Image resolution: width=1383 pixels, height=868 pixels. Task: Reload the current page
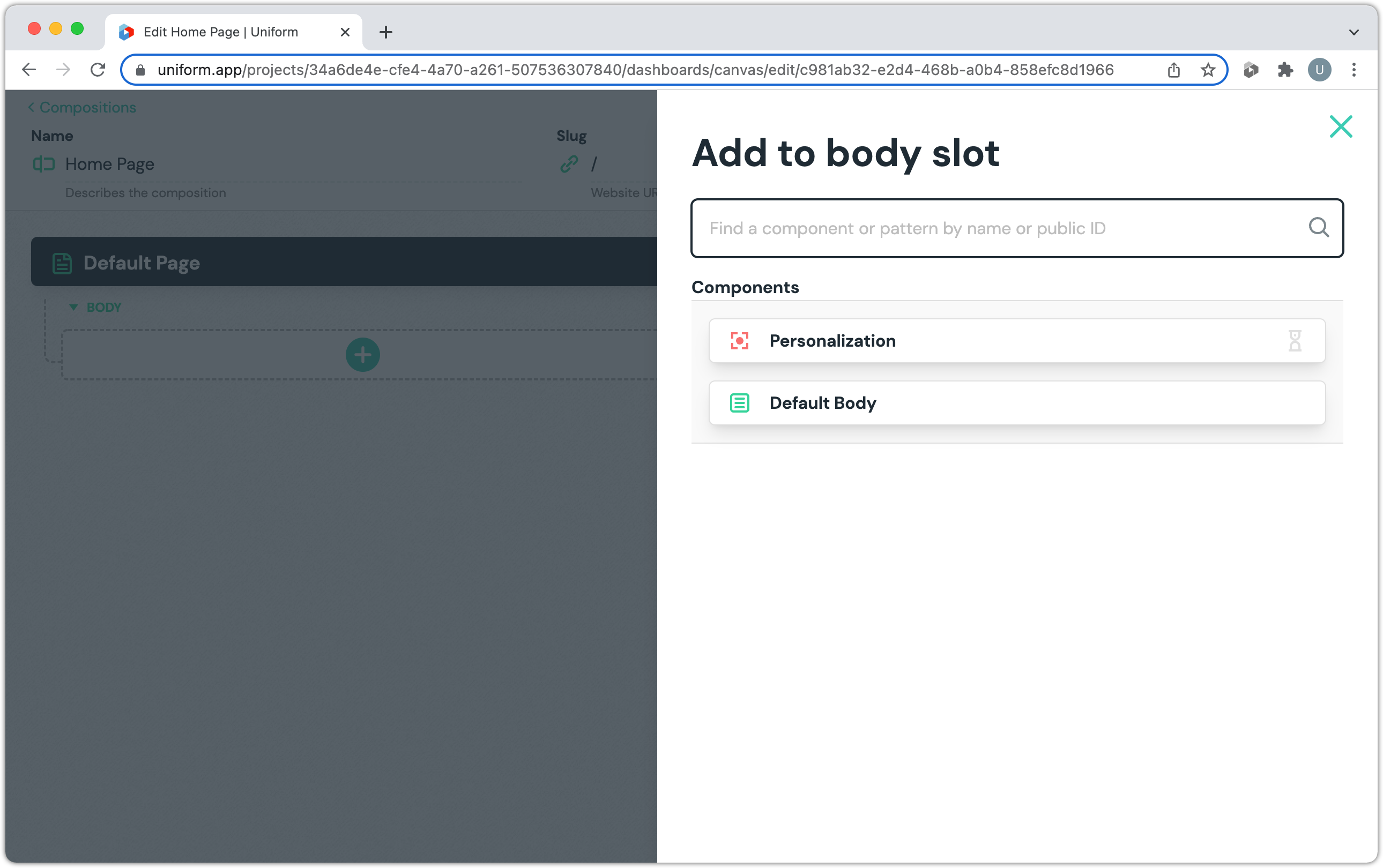click(x=98, y=70)
